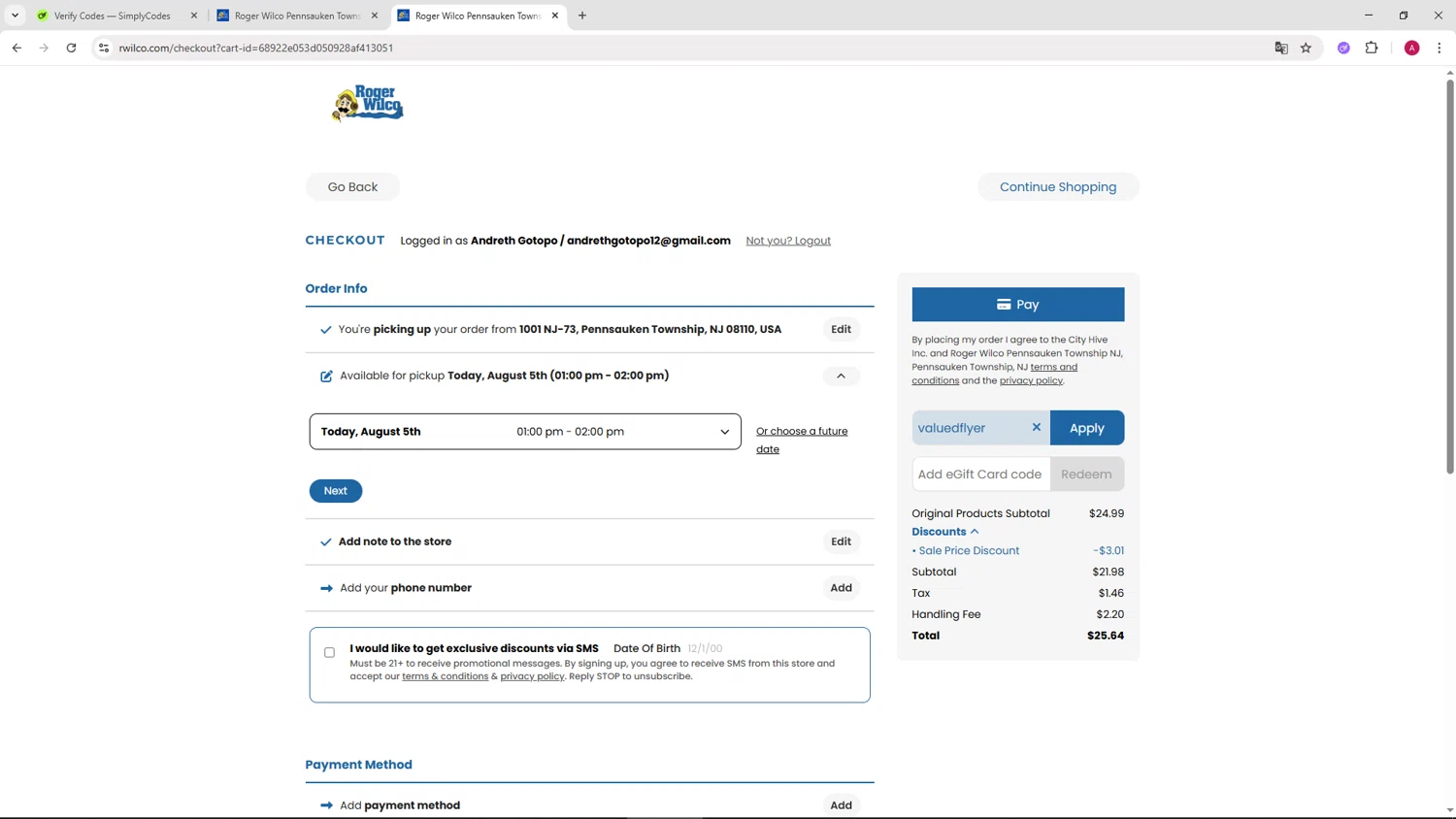Click the Date Of Birth field
This screenshot has width=1456, height=819.
[x=706, y=648]
